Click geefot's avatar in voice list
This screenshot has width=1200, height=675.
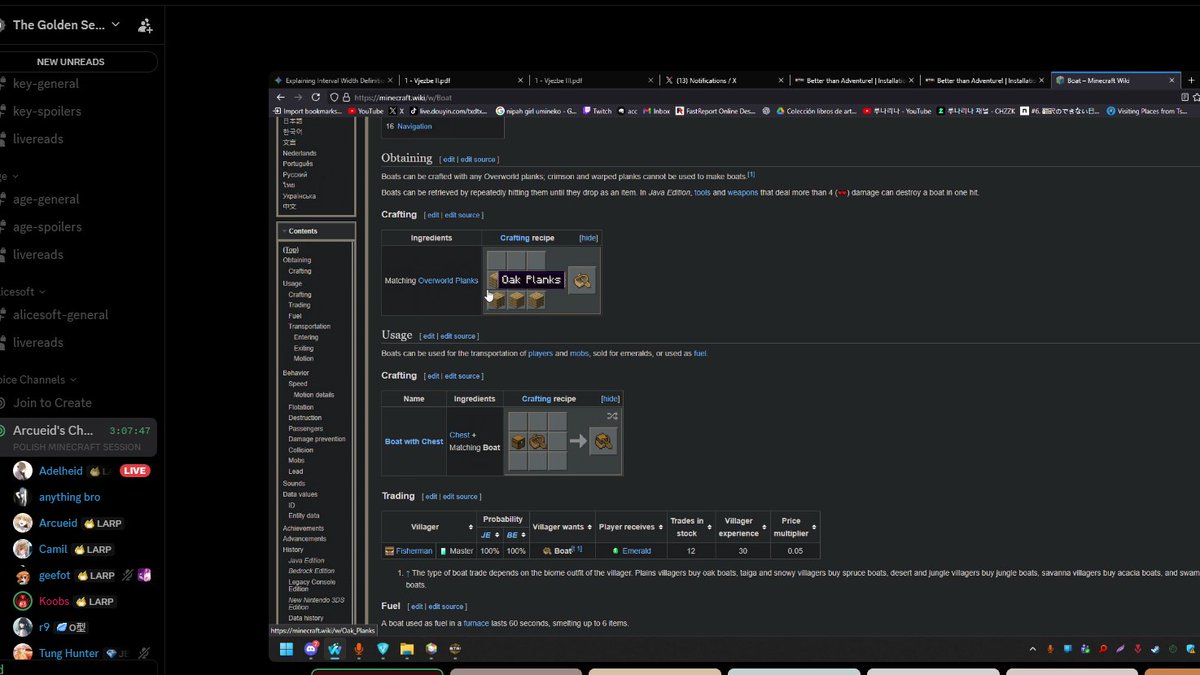[x=22, y=575]
